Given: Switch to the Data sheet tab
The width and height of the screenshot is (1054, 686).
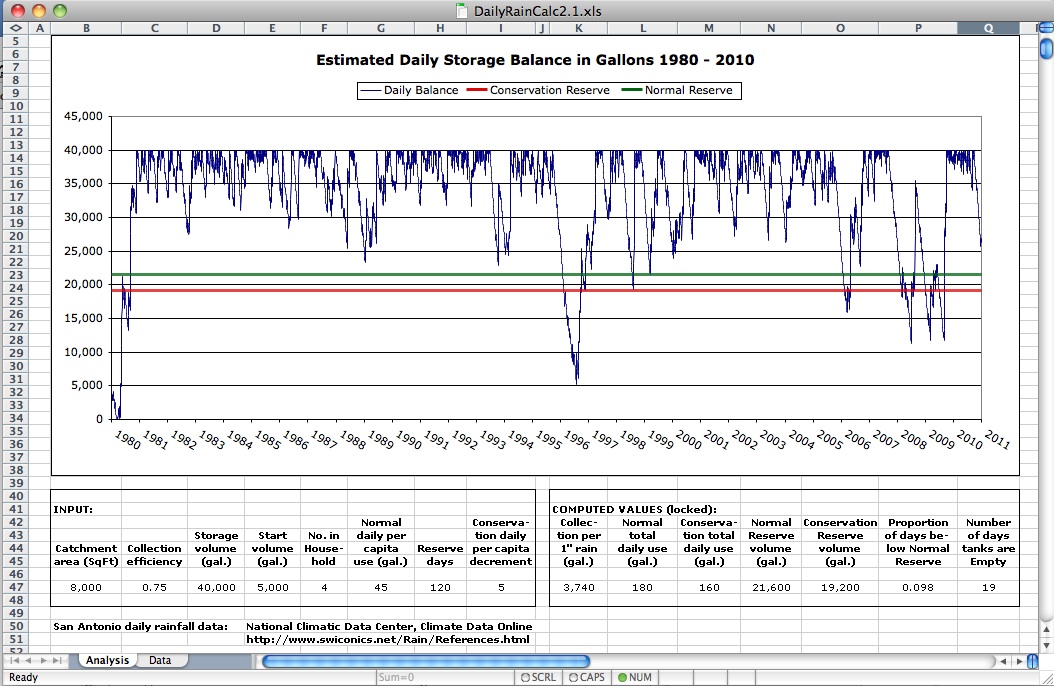Looking at the screenshot, I should [160, 661].
